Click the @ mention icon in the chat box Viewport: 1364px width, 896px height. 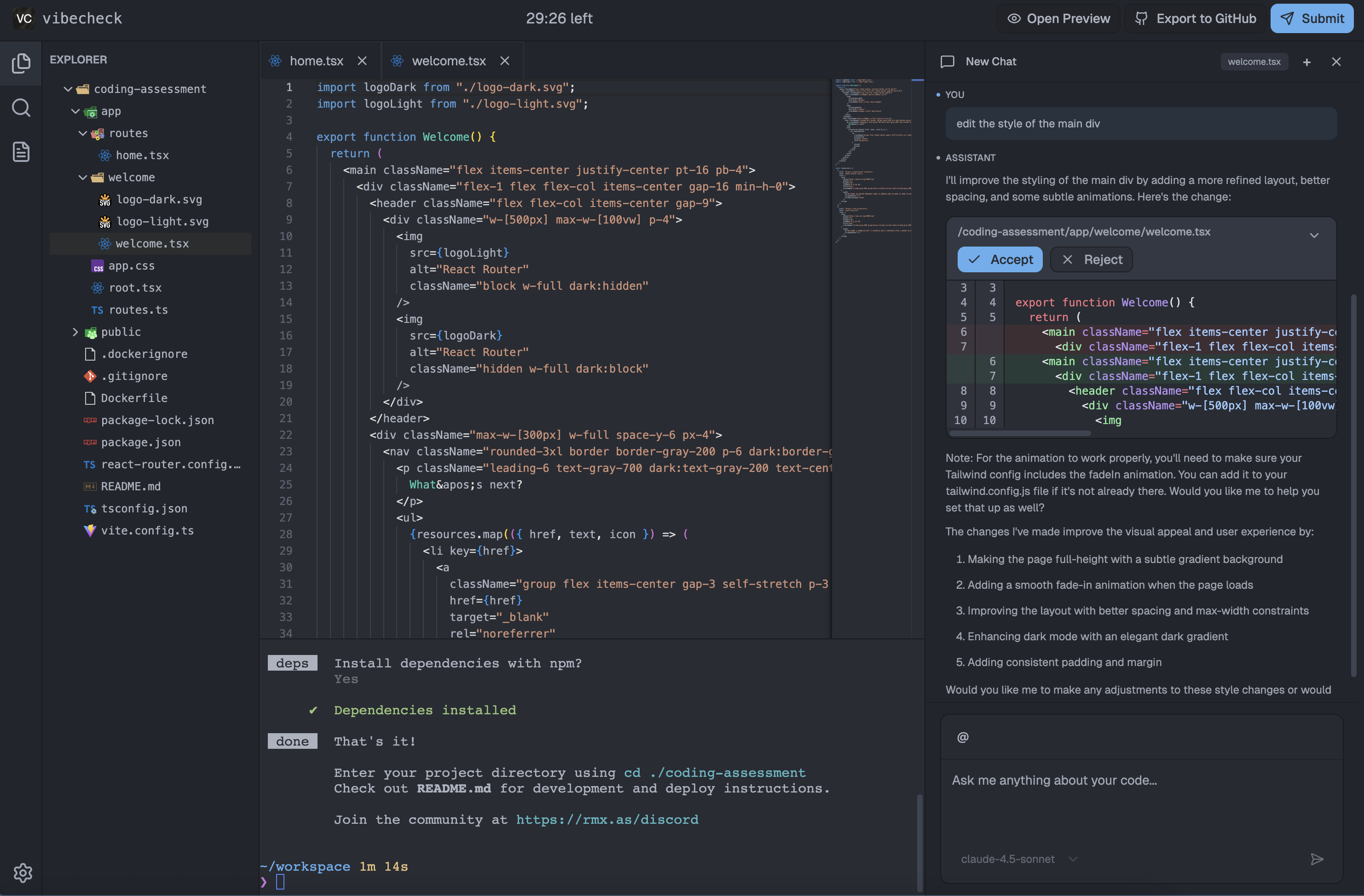point(962,737)
